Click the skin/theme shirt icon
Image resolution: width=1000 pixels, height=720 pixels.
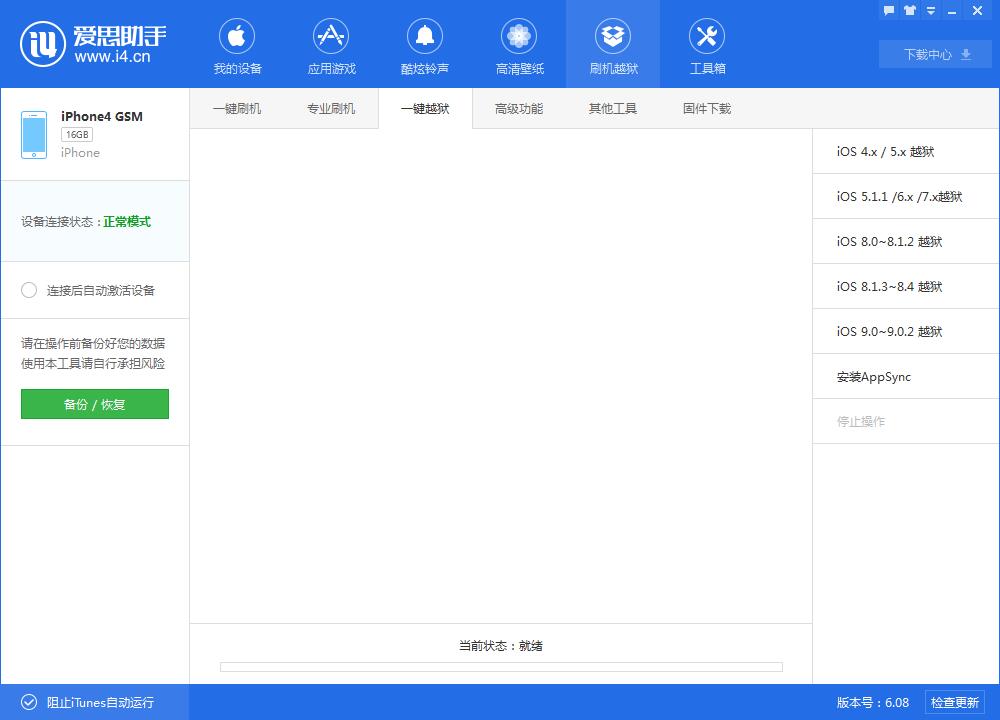[908, 10]
